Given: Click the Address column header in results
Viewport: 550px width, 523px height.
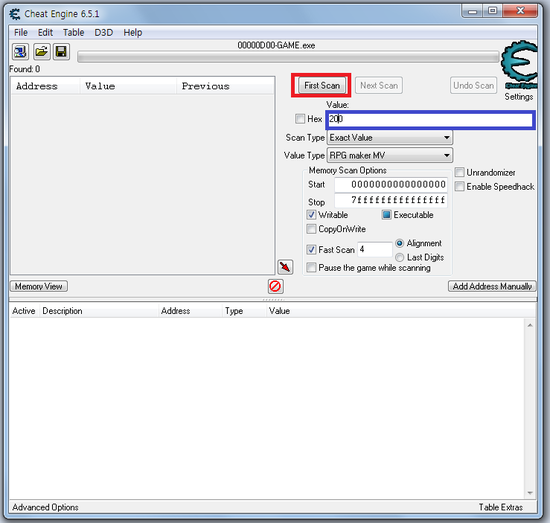Looking at the screenshot, I should tap(45, 86).
